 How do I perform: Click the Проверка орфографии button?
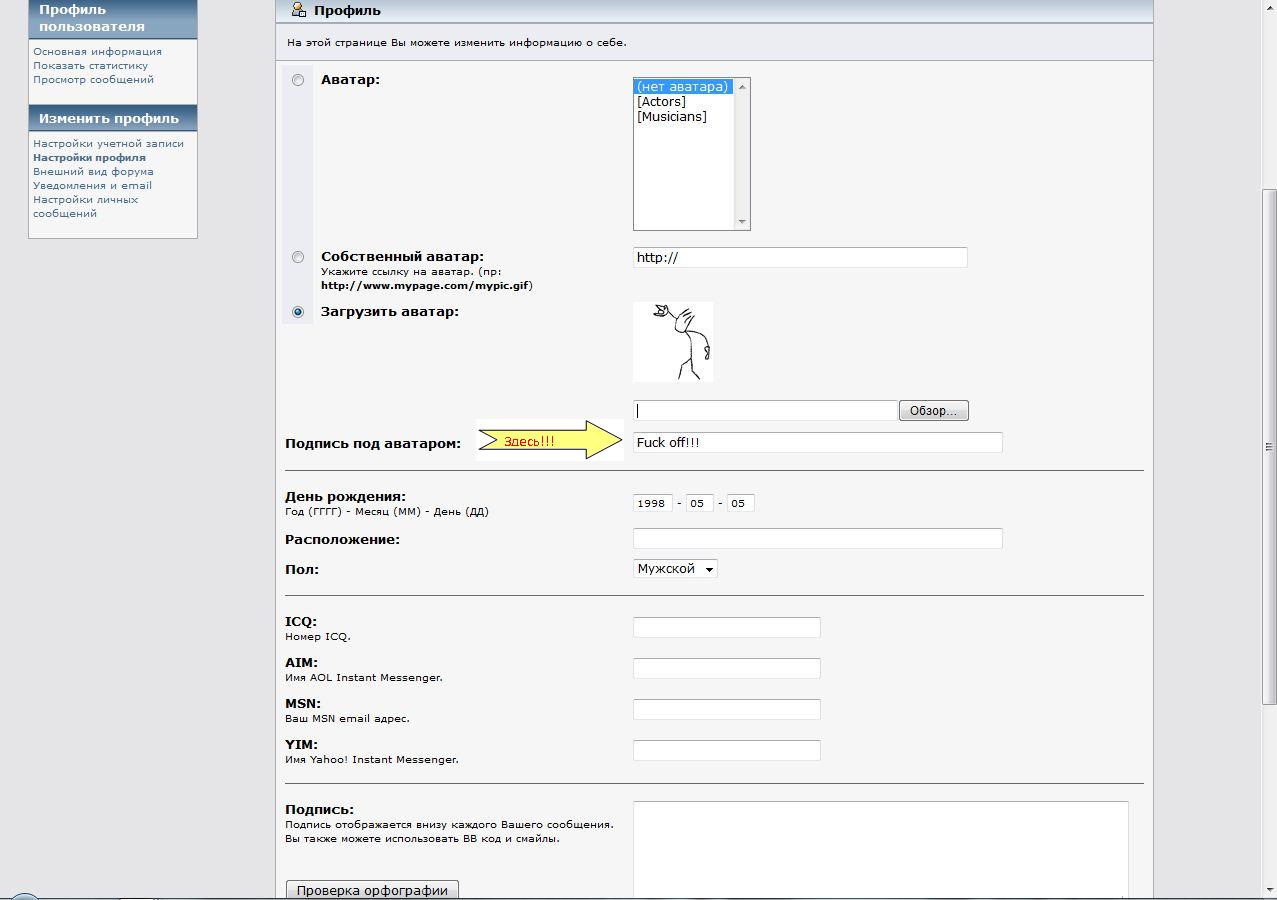coord(372,890)
